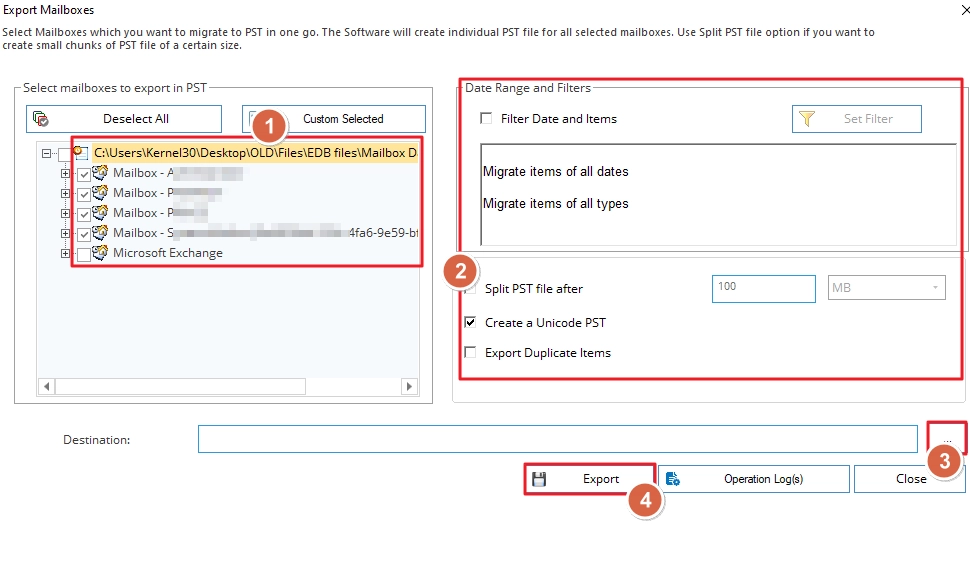Viewport: 970px width, 561px height.
Task: Click the 'Migrate items of all types' text
Action: (x=556, y=203)
